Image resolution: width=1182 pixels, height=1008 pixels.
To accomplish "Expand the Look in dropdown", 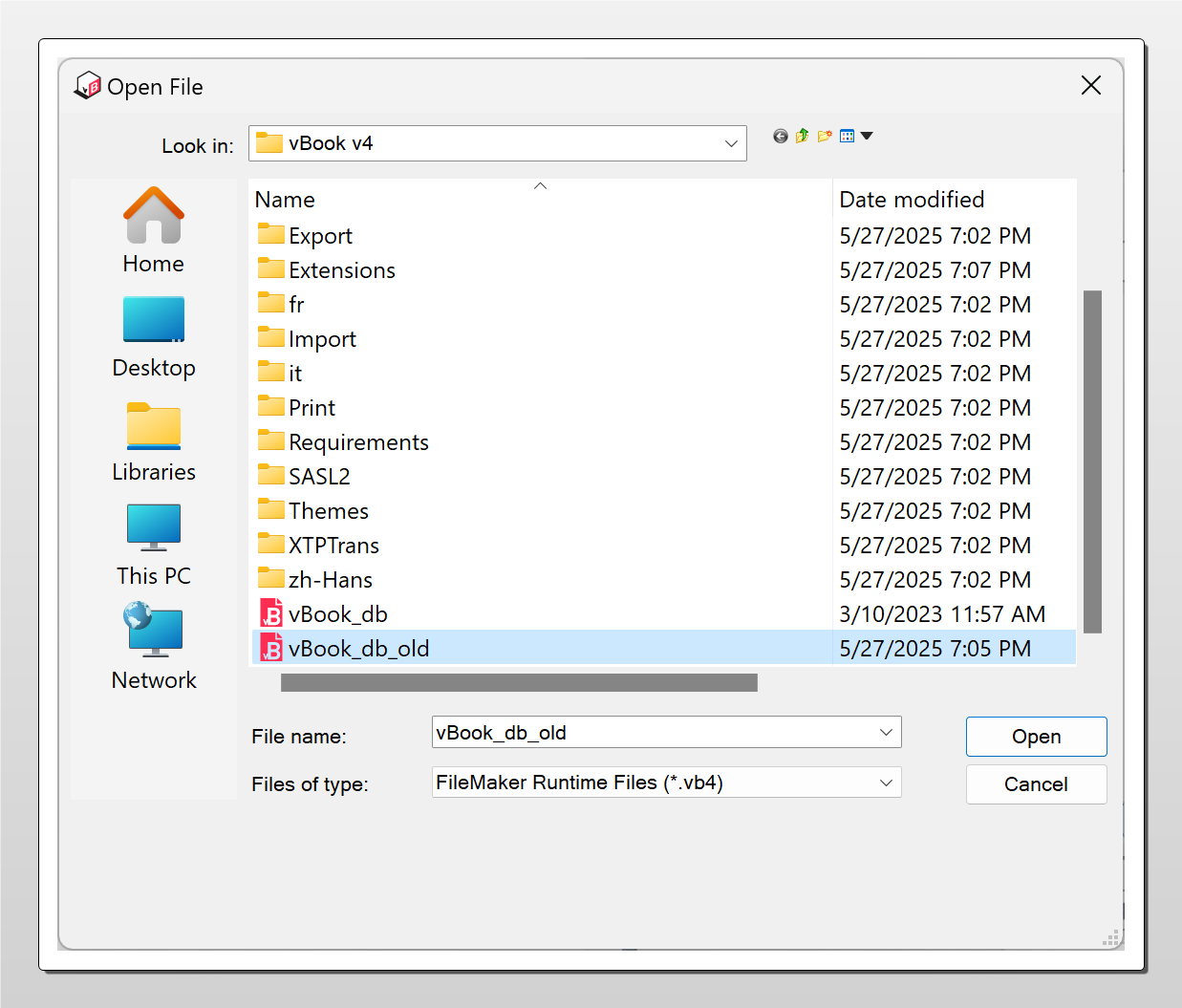I will pos(731,143).
